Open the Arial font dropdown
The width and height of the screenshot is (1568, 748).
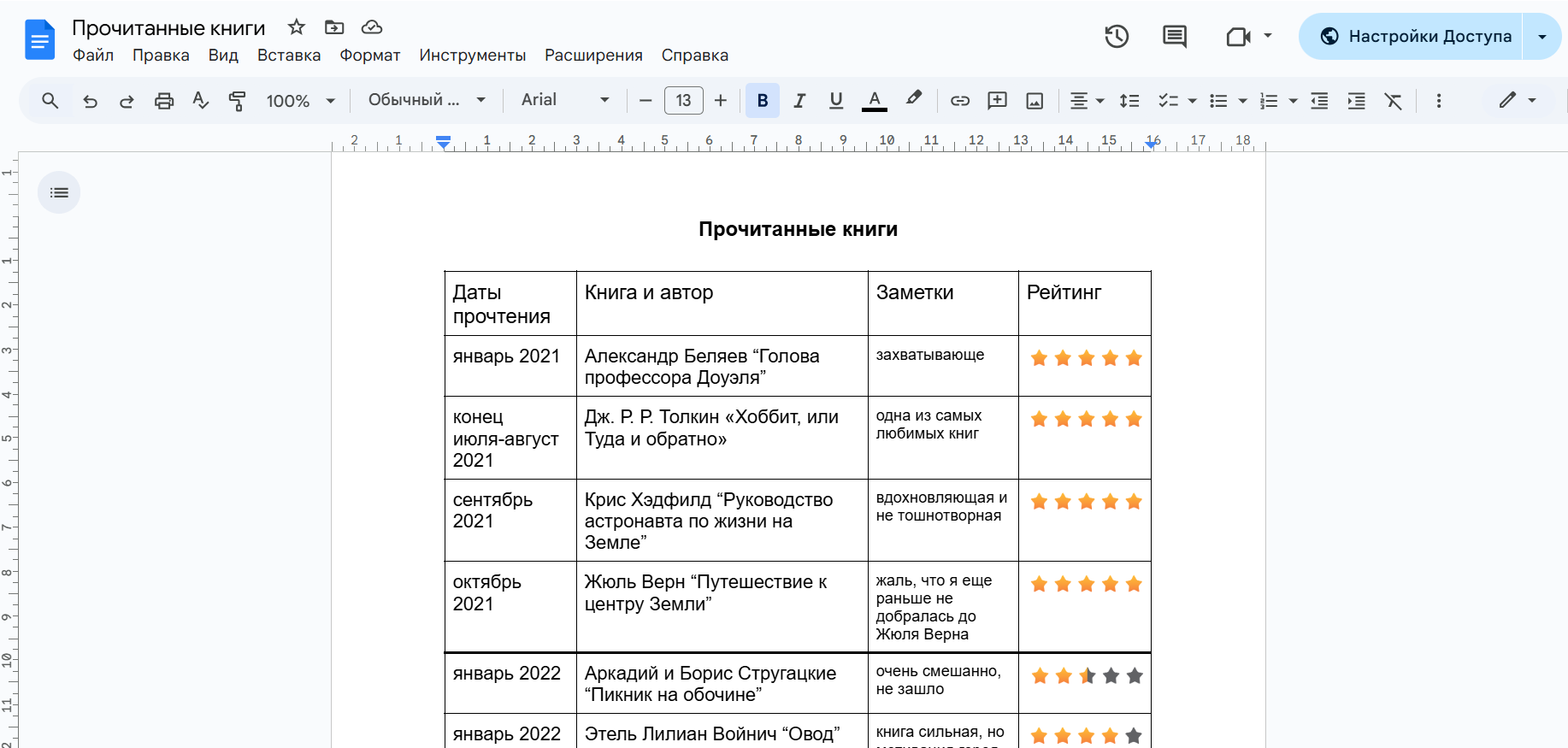pyautogui.click(x=565, y=100)
